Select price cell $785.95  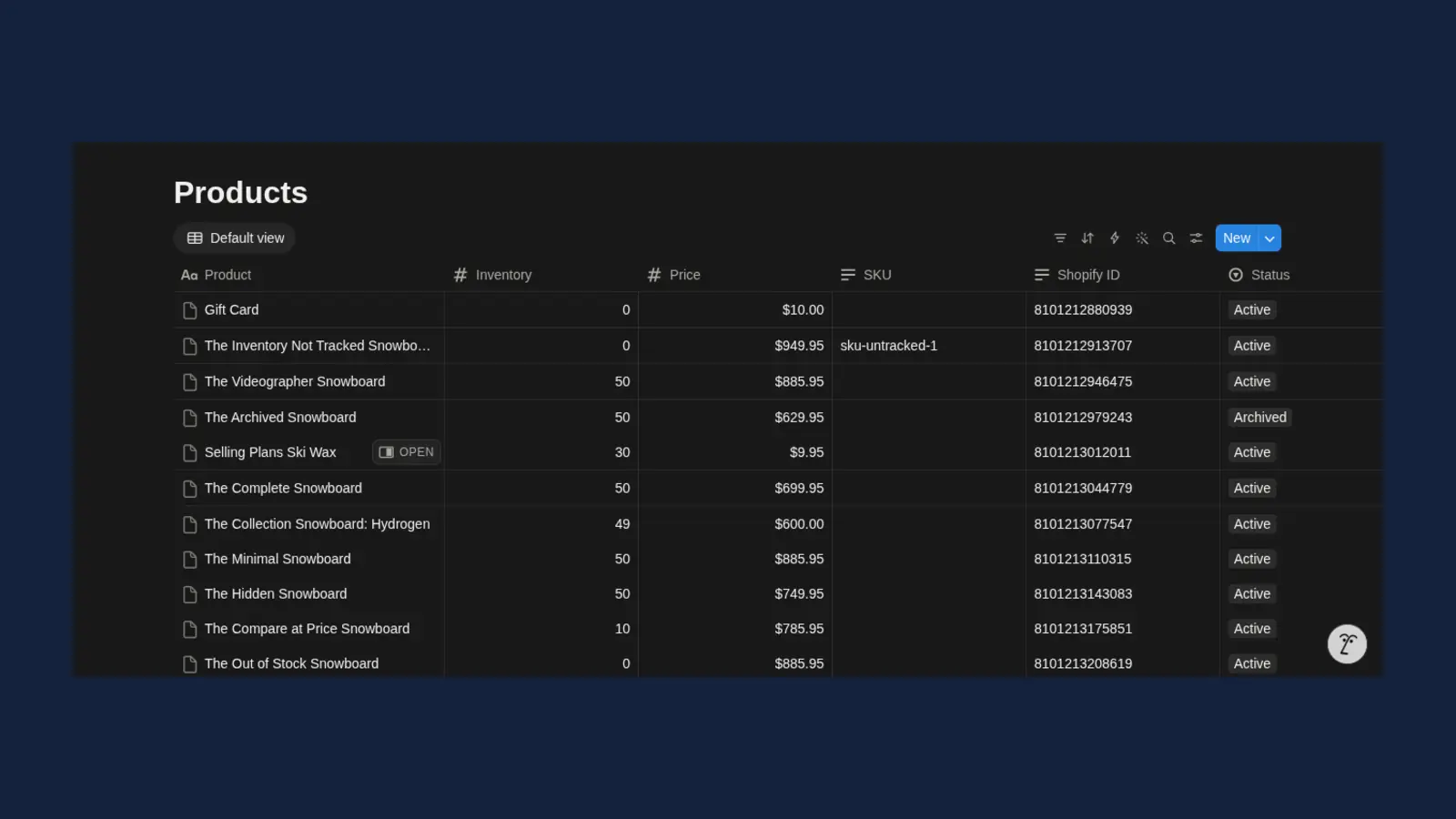[735, 629]
